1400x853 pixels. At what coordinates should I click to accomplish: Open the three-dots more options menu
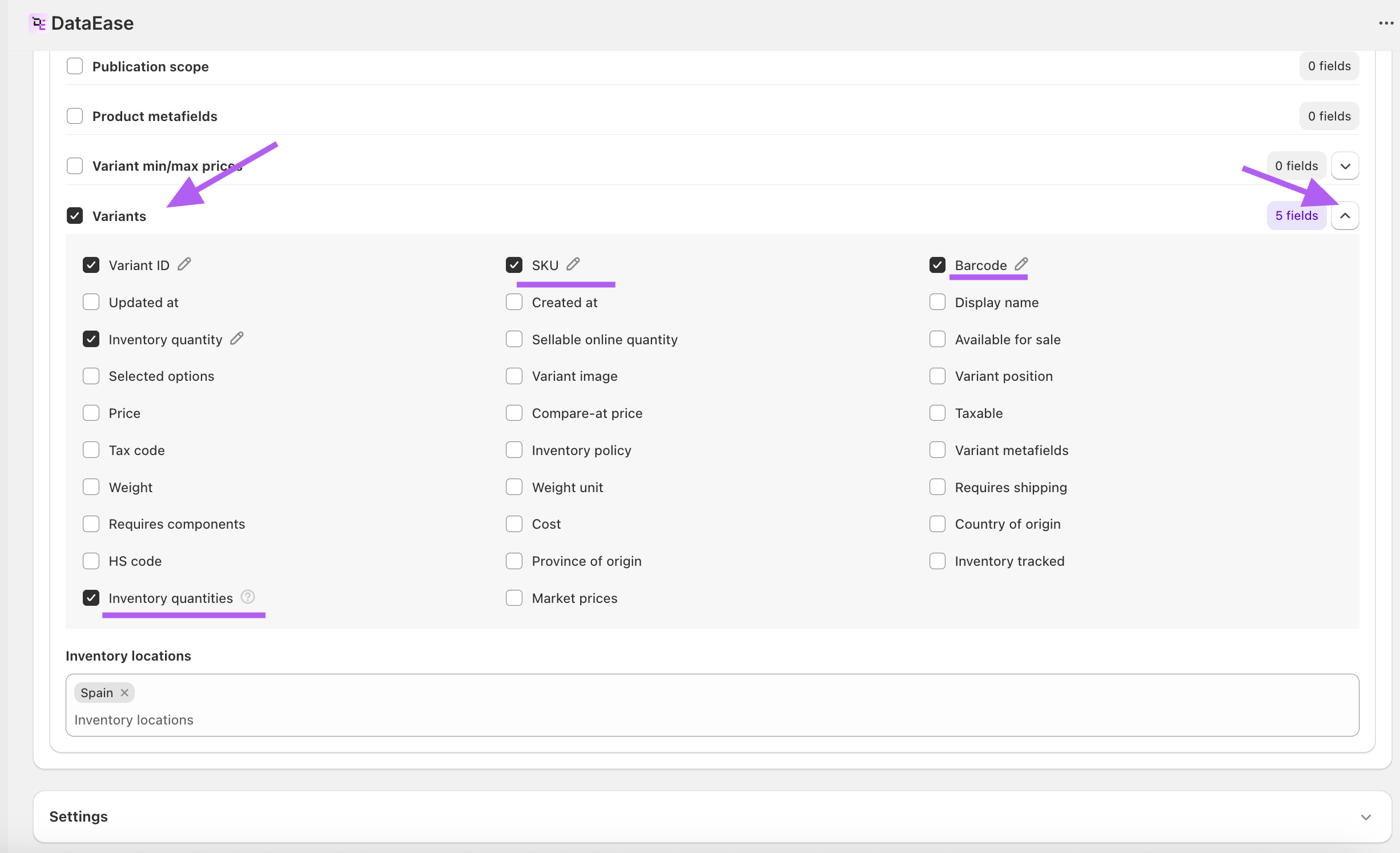pyautogui.click(x=1386, y=23)
